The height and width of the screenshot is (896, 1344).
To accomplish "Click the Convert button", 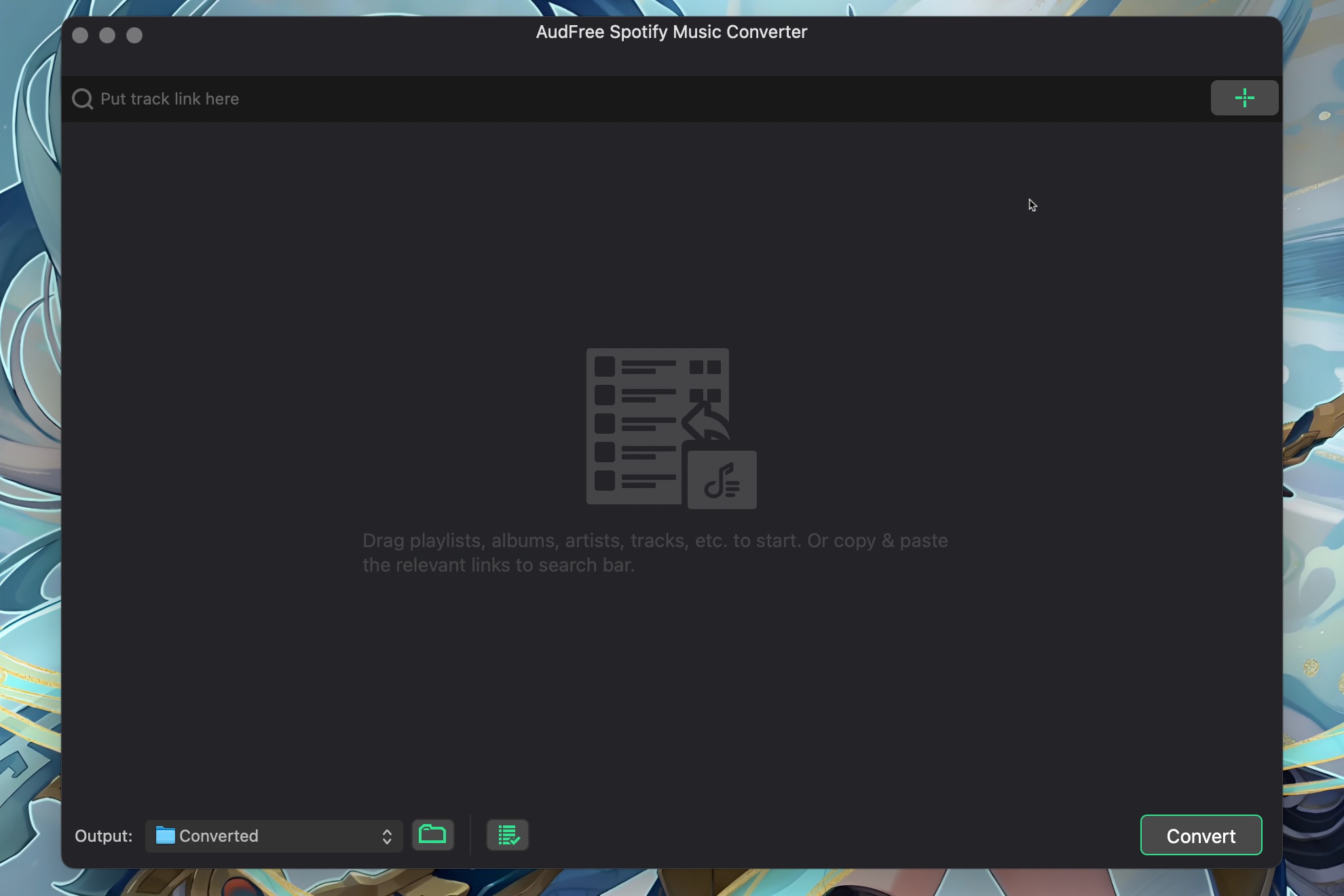I will click(1201, 835).
